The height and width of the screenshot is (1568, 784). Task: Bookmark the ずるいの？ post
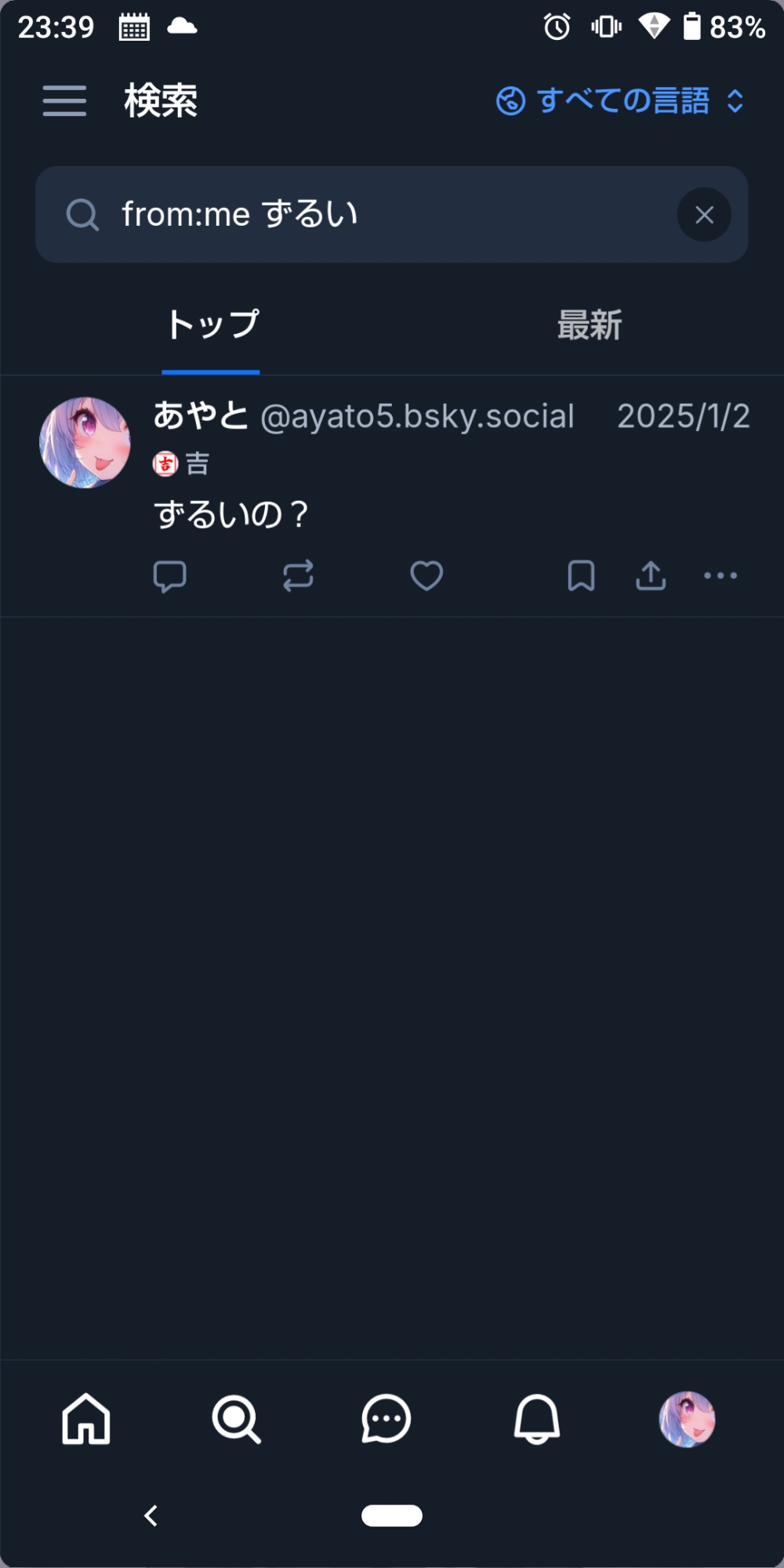(581, 576)
